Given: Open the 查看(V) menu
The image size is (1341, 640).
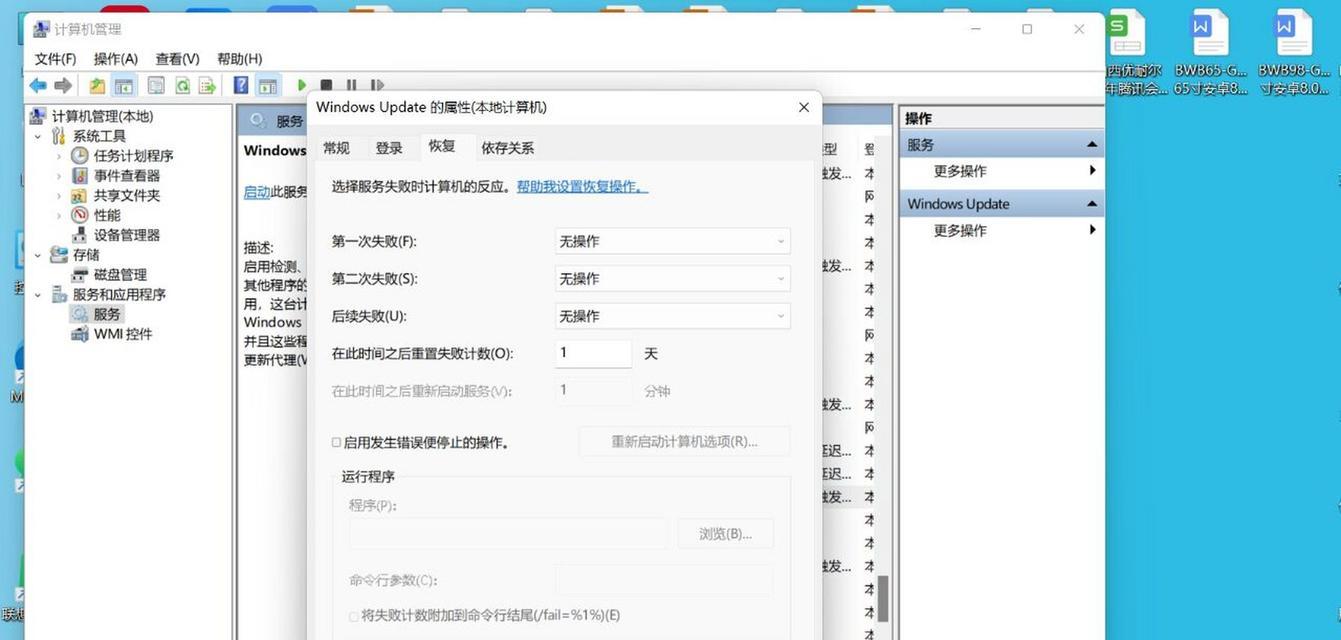Looking at the screenshot, I should point(177,59).
